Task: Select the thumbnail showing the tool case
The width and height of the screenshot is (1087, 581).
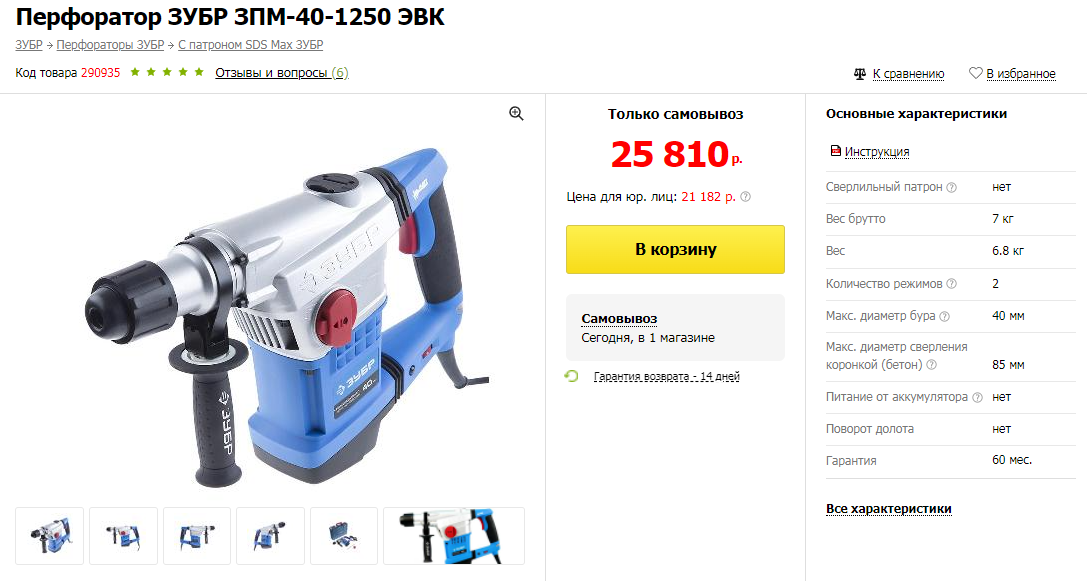Action: click(x=344, y=536)
